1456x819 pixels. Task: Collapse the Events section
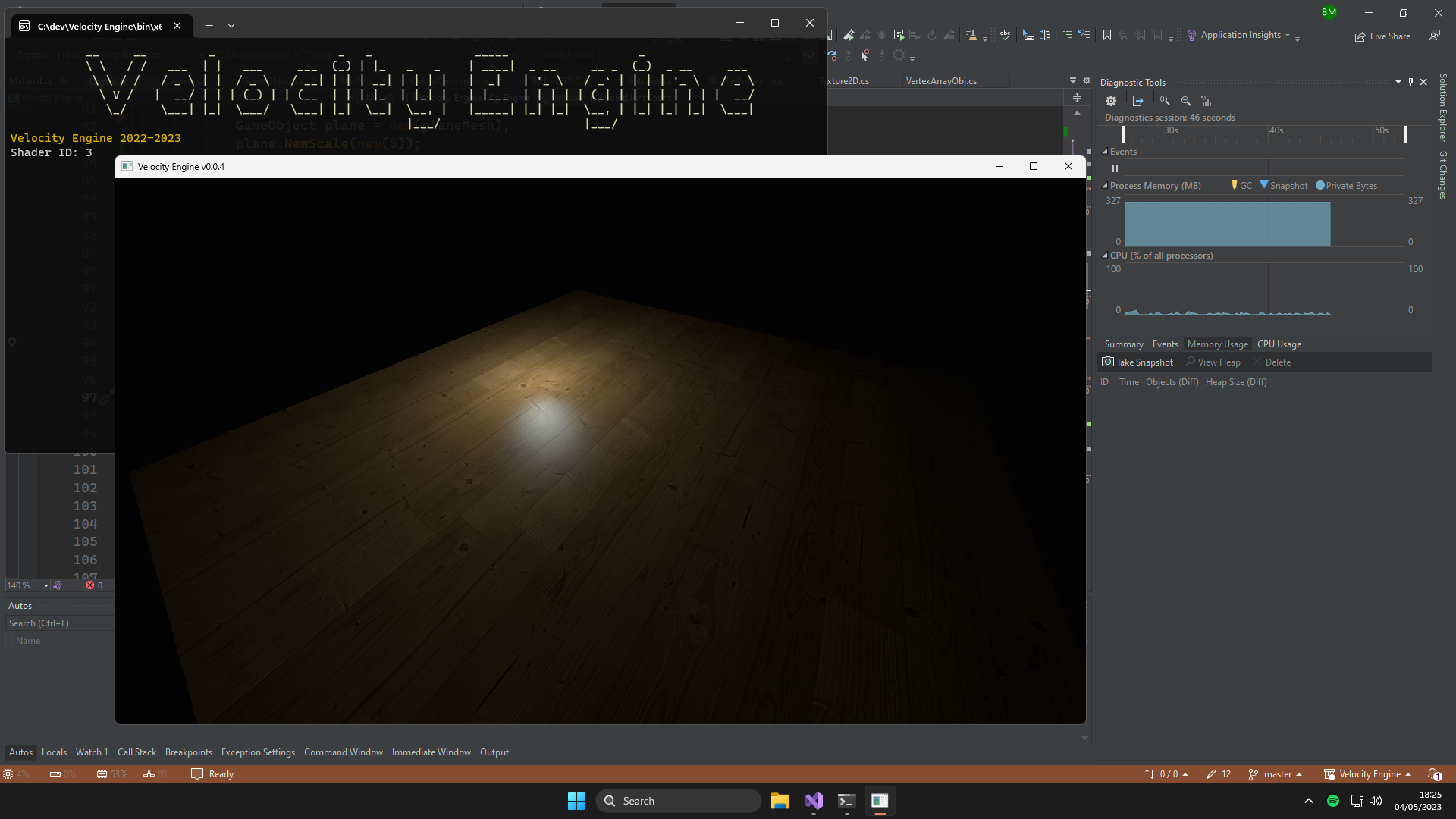(1105, 152)
